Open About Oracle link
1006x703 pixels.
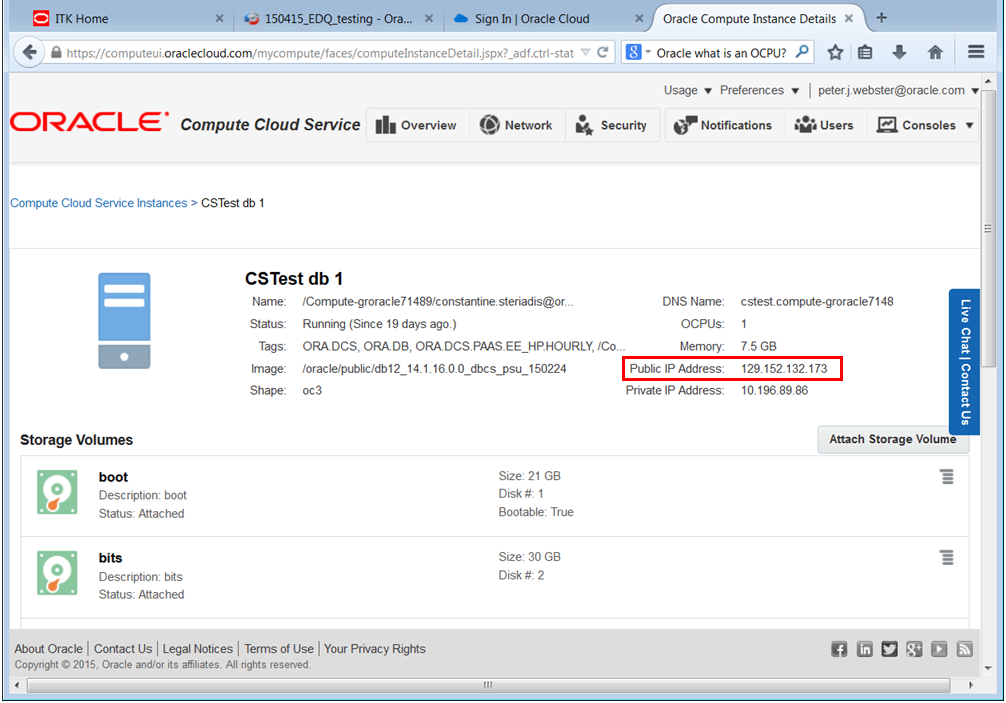pos(49,648)
